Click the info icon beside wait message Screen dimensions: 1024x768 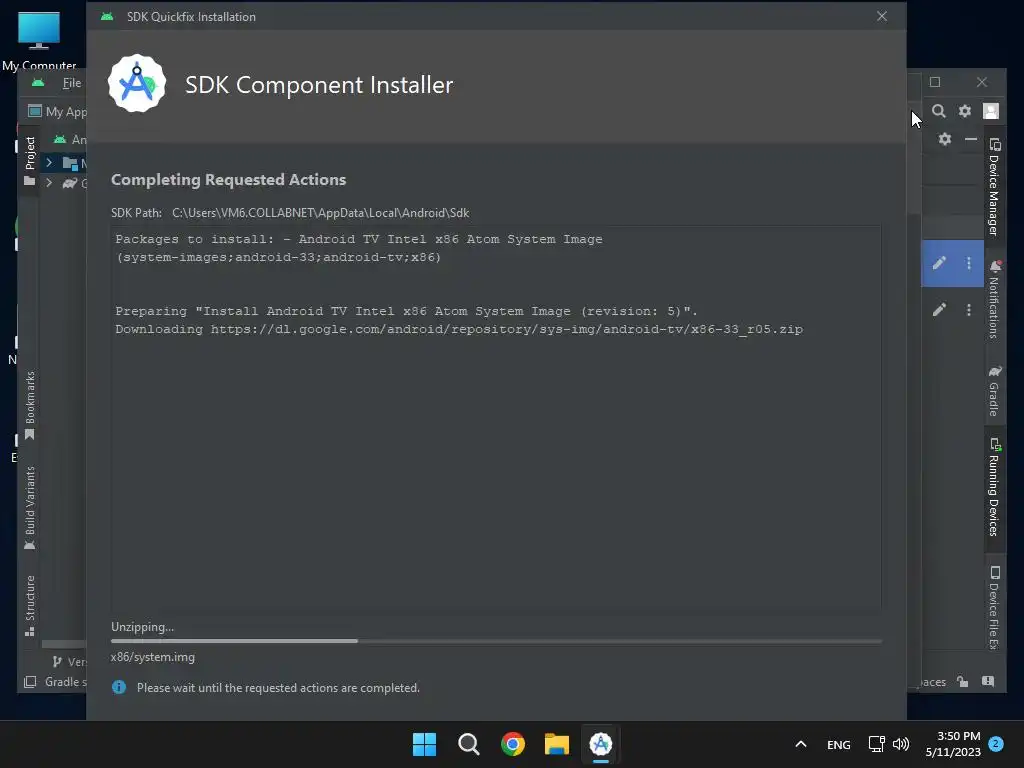click(x=119, y=687)
